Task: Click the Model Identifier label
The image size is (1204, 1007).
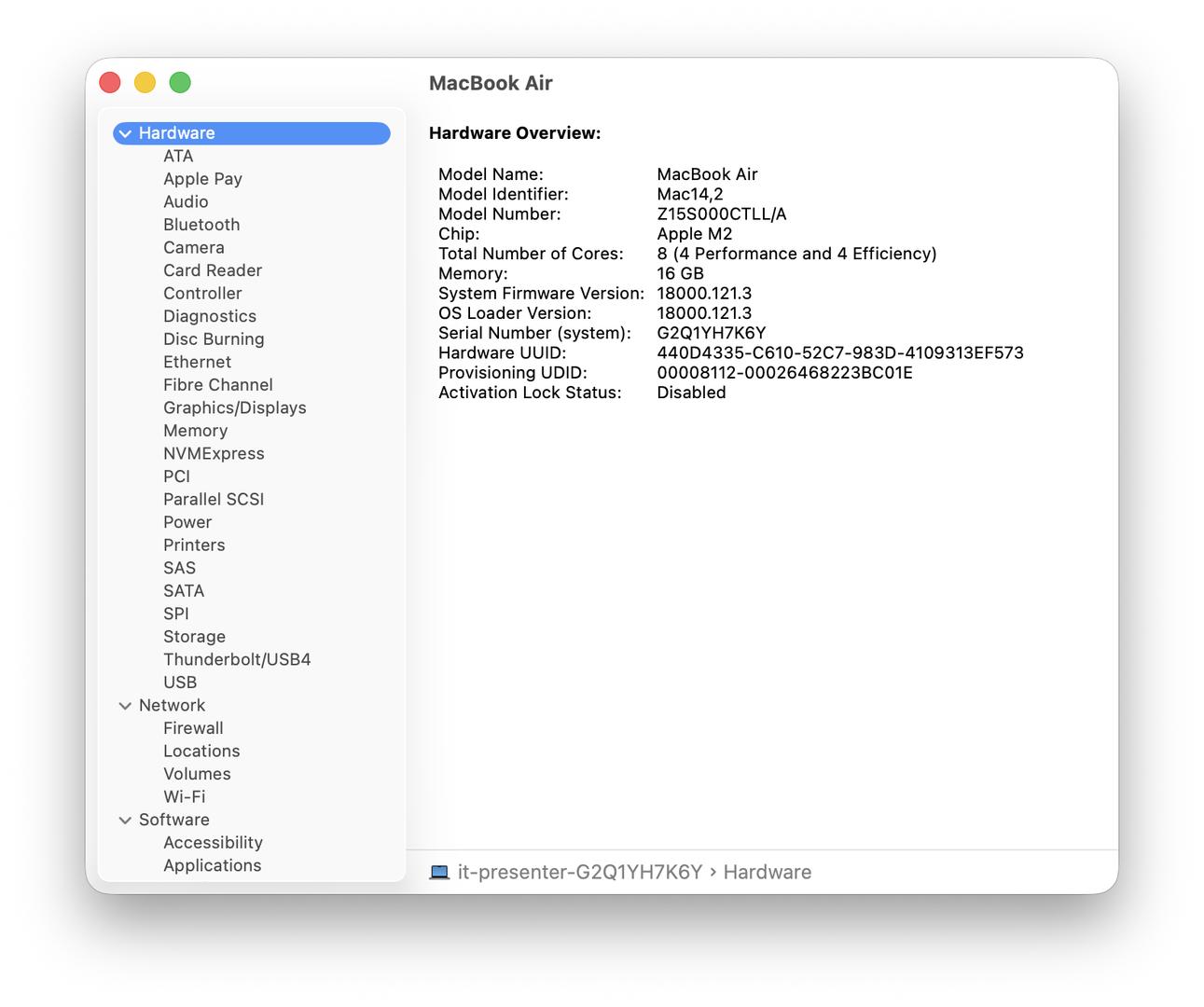Action: [504, 194]
